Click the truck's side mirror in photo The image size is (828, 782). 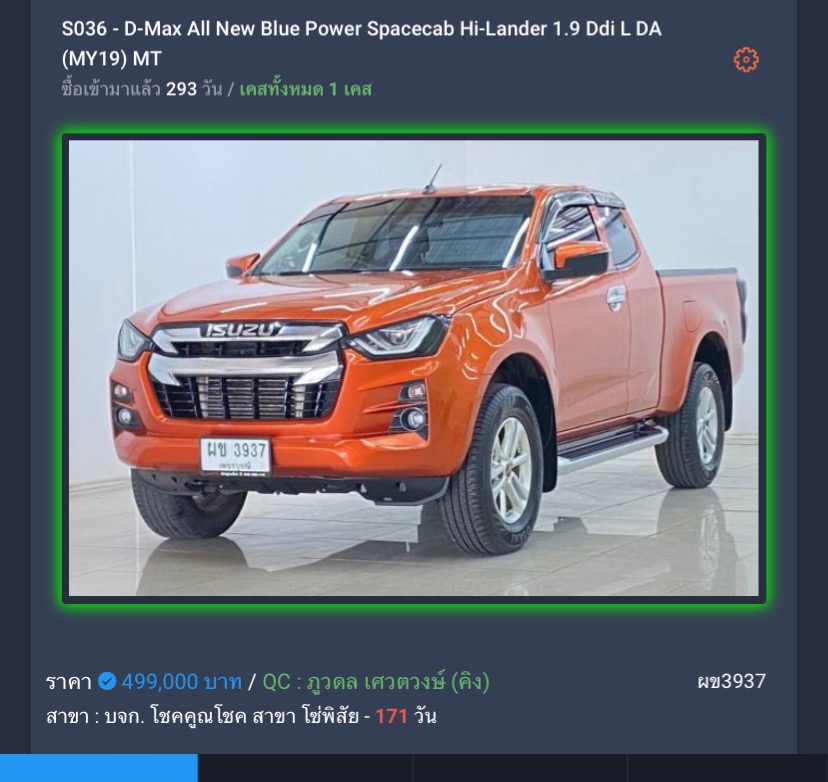(x=577, y=260)
